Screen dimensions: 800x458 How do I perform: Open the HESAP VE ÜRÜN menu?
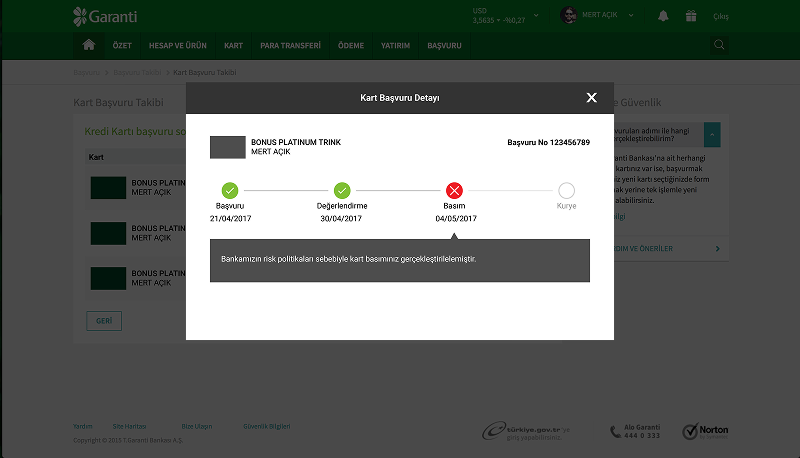click(178, 45)
